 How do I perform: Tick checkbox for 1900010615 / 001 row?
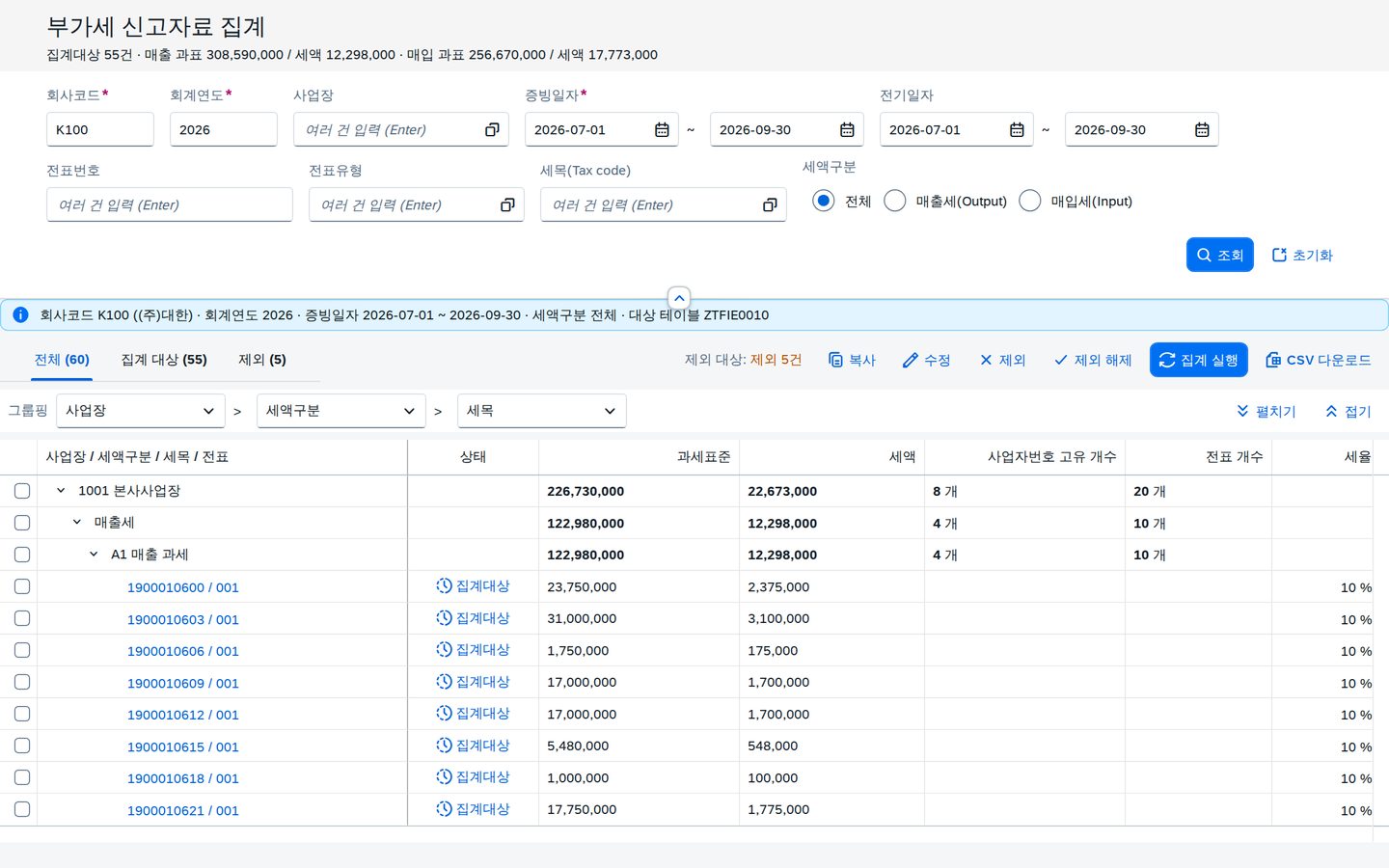tap(22, 746)
